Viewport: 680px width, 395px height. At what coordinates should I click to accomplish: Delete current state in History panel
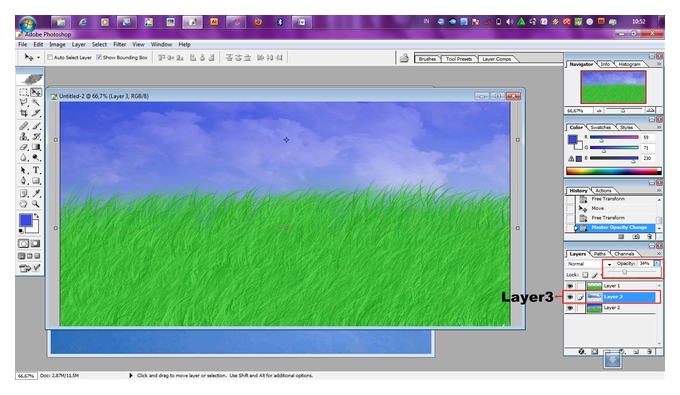pyautogui.click(x=649, y=236)
